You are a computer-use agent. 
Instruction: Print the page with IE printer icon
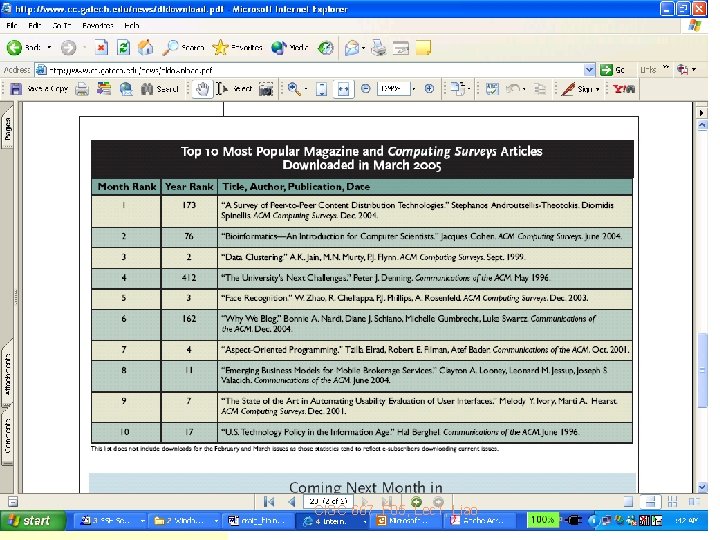coord(379,47)
